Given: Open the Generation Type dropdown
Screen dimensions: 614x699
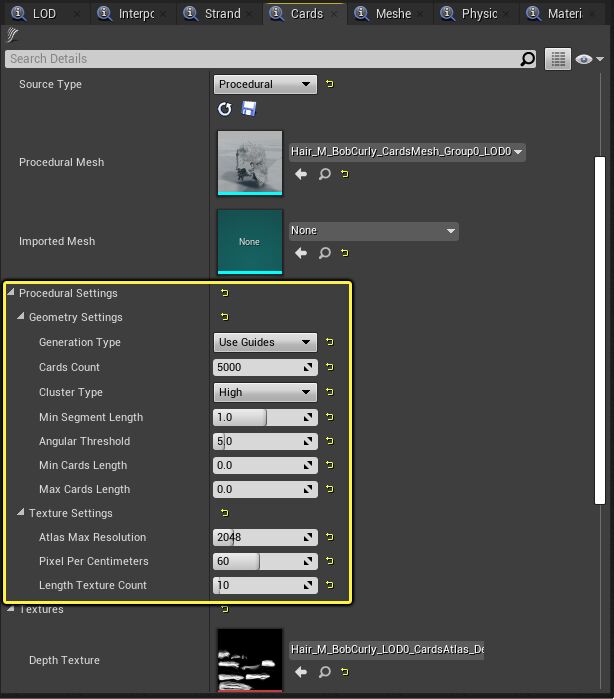Looking at the screenshot, I should point(265,342).
